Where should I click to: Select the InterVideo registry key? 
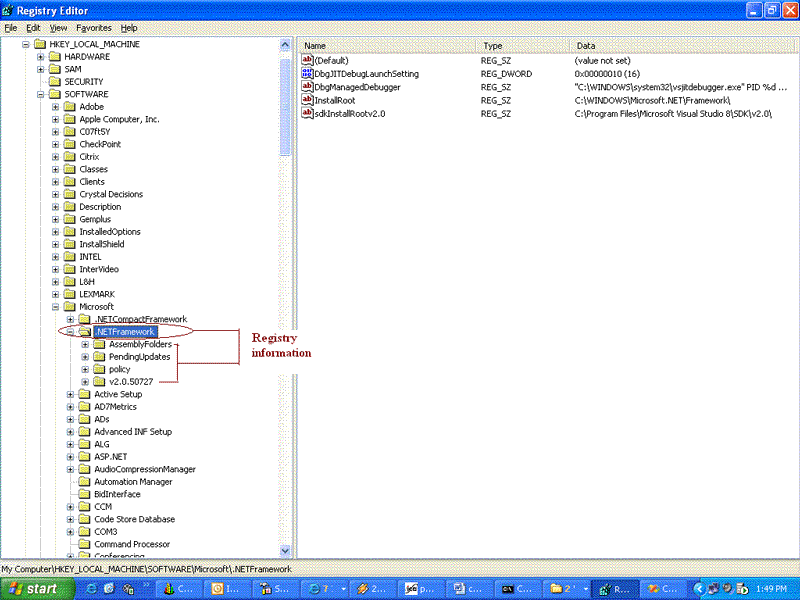(99, 269)
